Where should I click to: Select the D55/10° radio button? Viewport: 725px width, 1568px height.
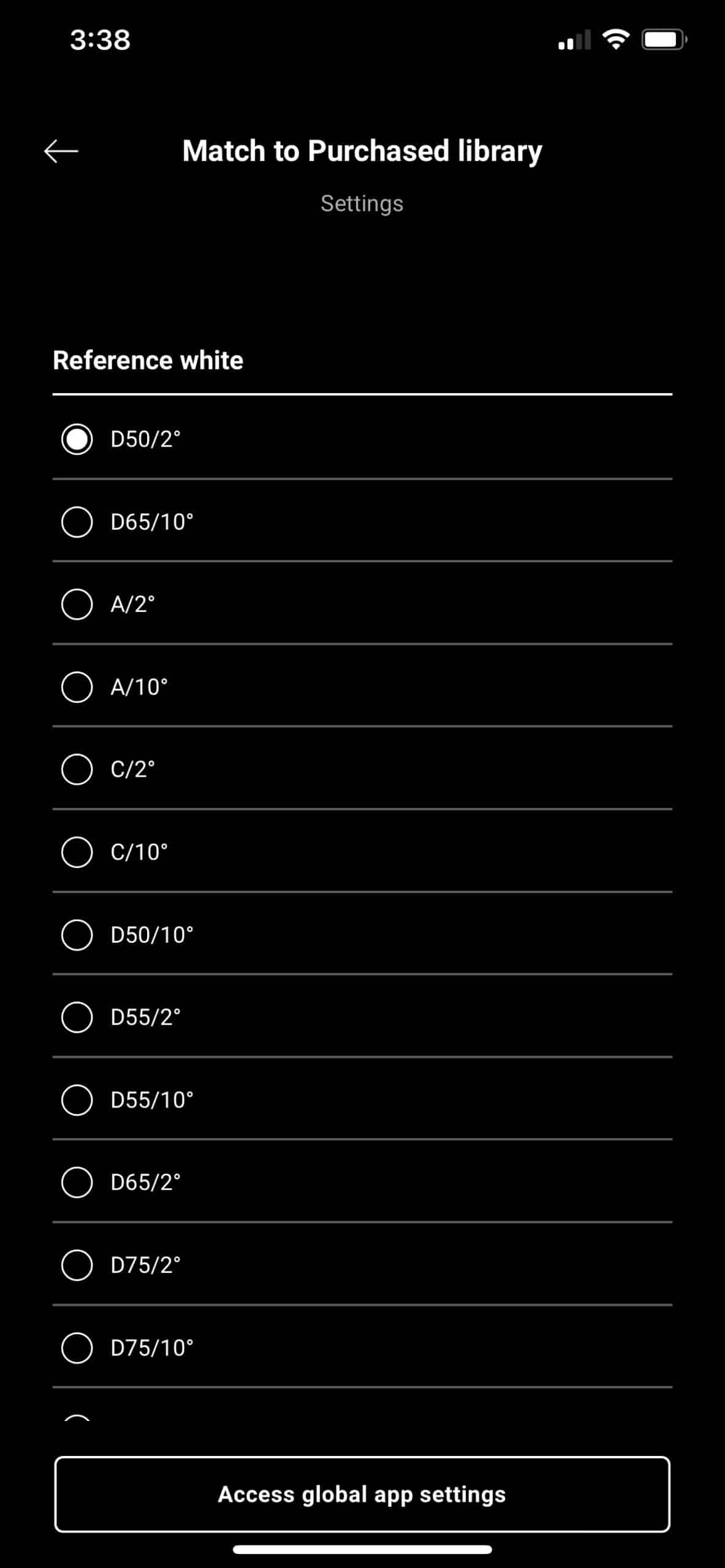point(77,1099)
